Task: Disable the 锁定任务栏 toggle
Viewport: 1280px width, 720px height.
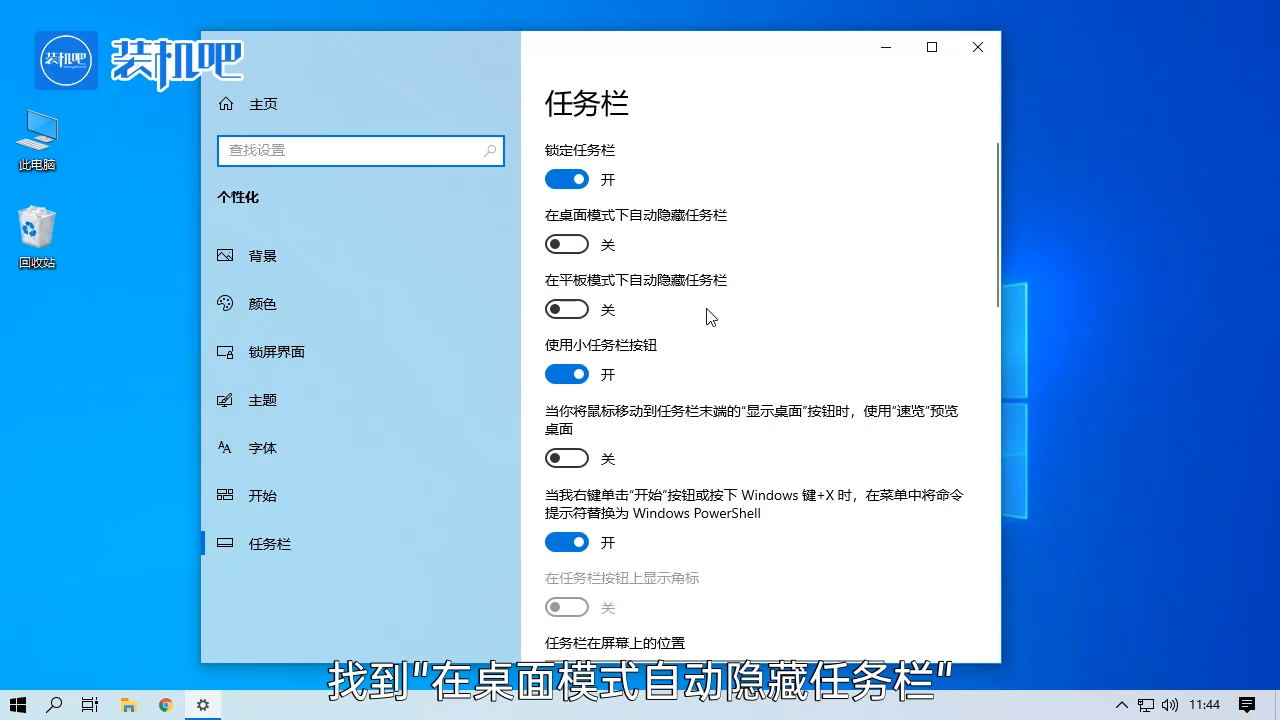Action: pos(567,178)
